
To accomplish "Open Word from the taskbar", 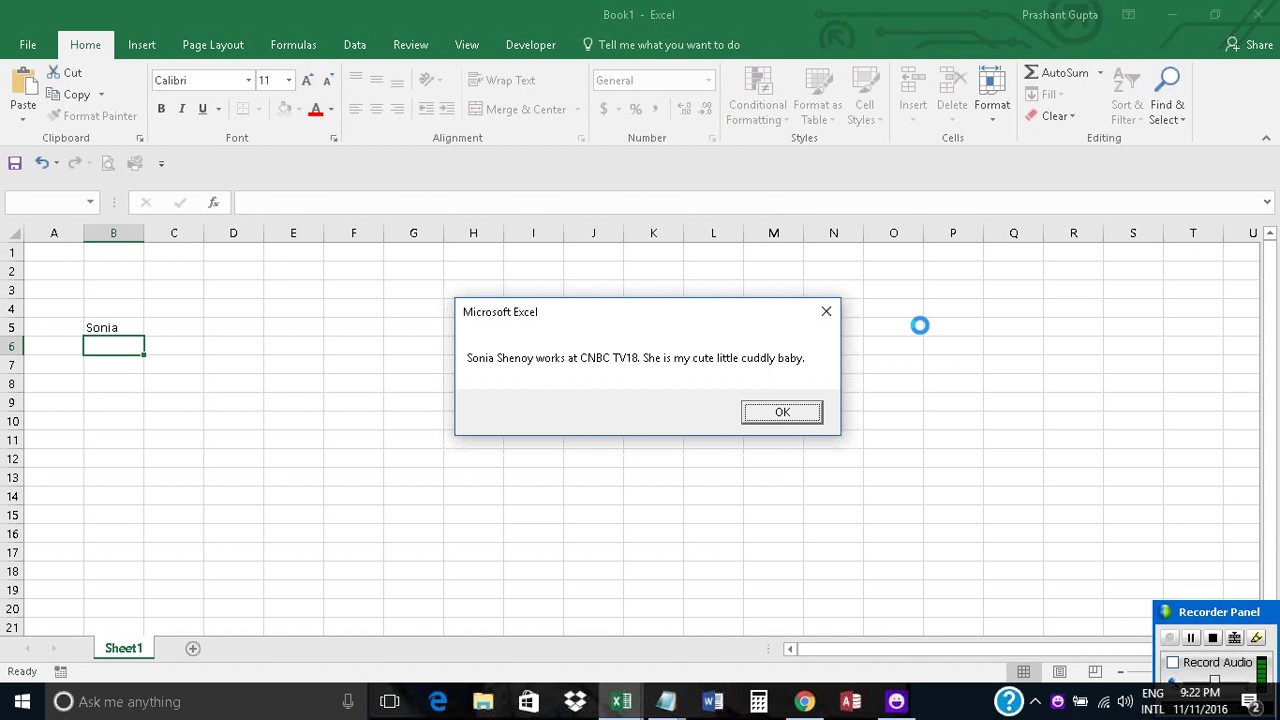I will tap(712, 701).
